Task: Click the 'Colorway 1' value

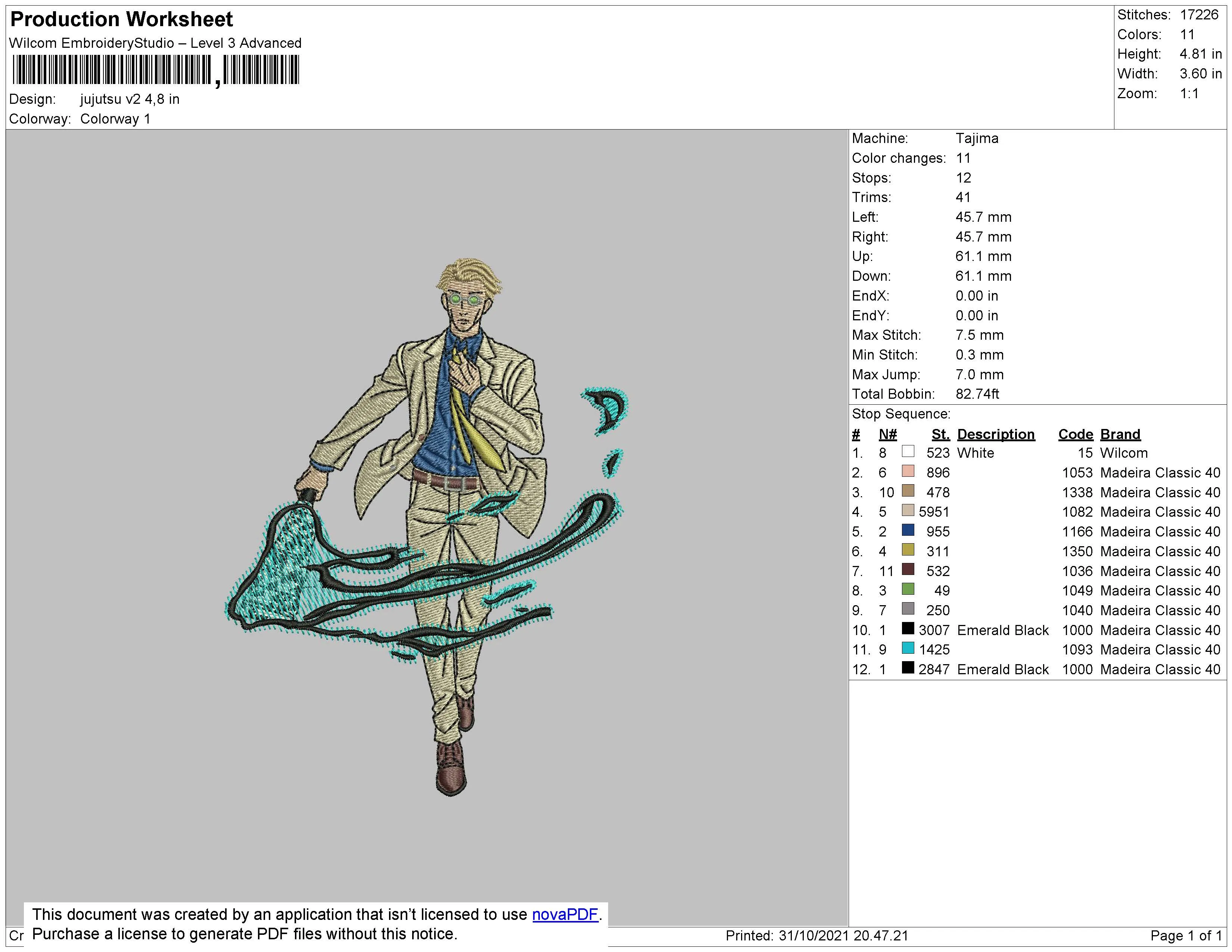Action: click(115, 119)
